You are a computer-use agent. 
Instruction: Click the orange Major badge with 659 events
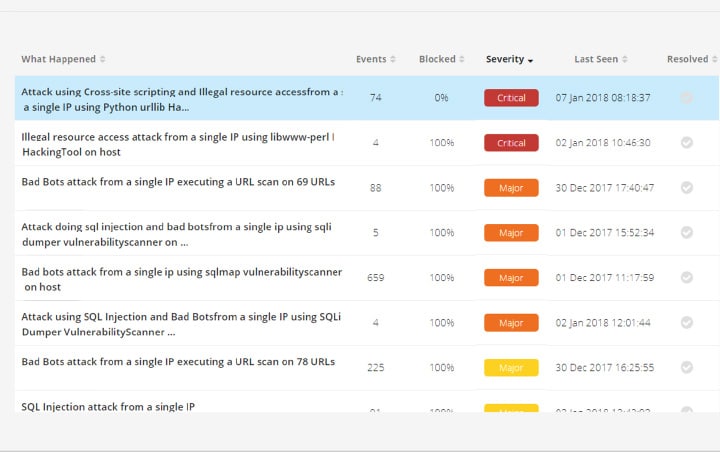coord(511,278)
